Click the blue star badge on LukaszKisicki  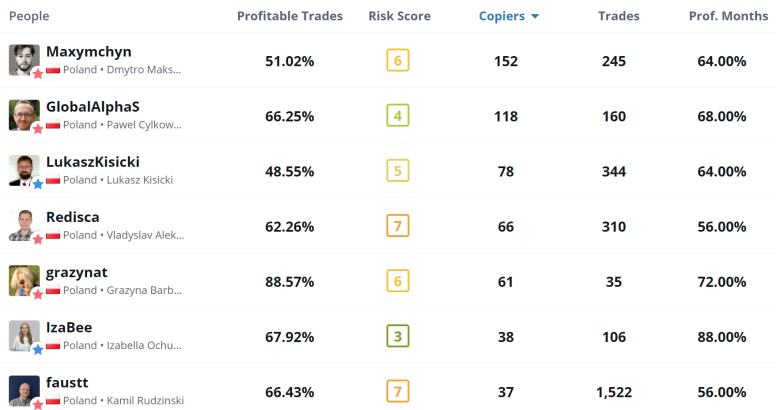38,184
